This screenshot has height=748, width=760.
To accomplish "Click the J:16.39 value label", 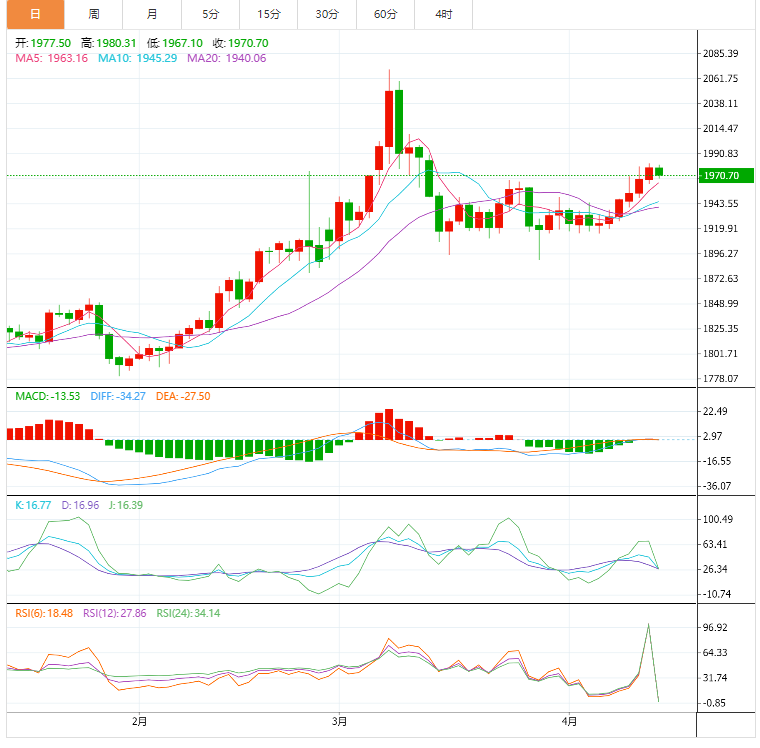I will (x=126, y=505).
